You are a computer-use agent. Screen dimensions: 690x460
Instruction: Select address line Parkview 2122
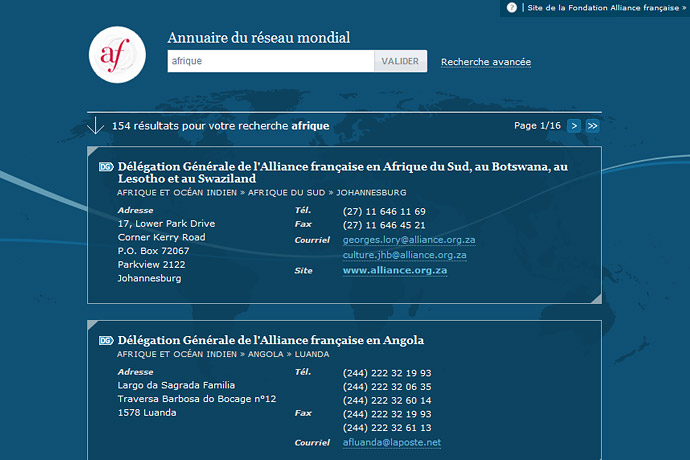pos(151,265)
